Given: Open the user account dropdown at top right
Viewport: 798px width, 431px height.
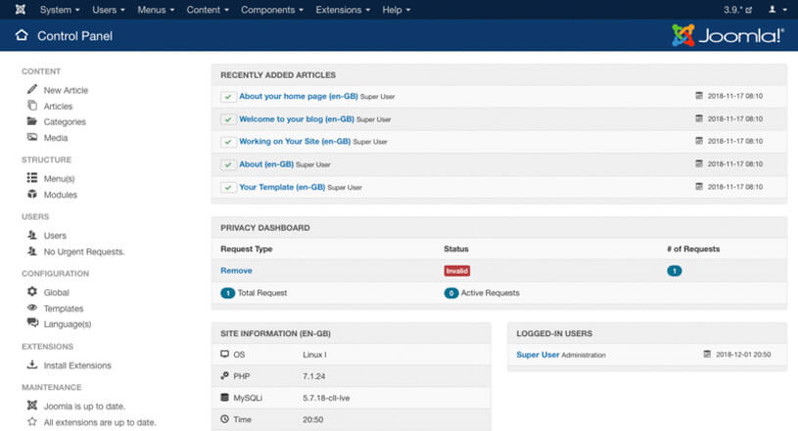Looking at the screenshot, I should [x=775, y=10].
